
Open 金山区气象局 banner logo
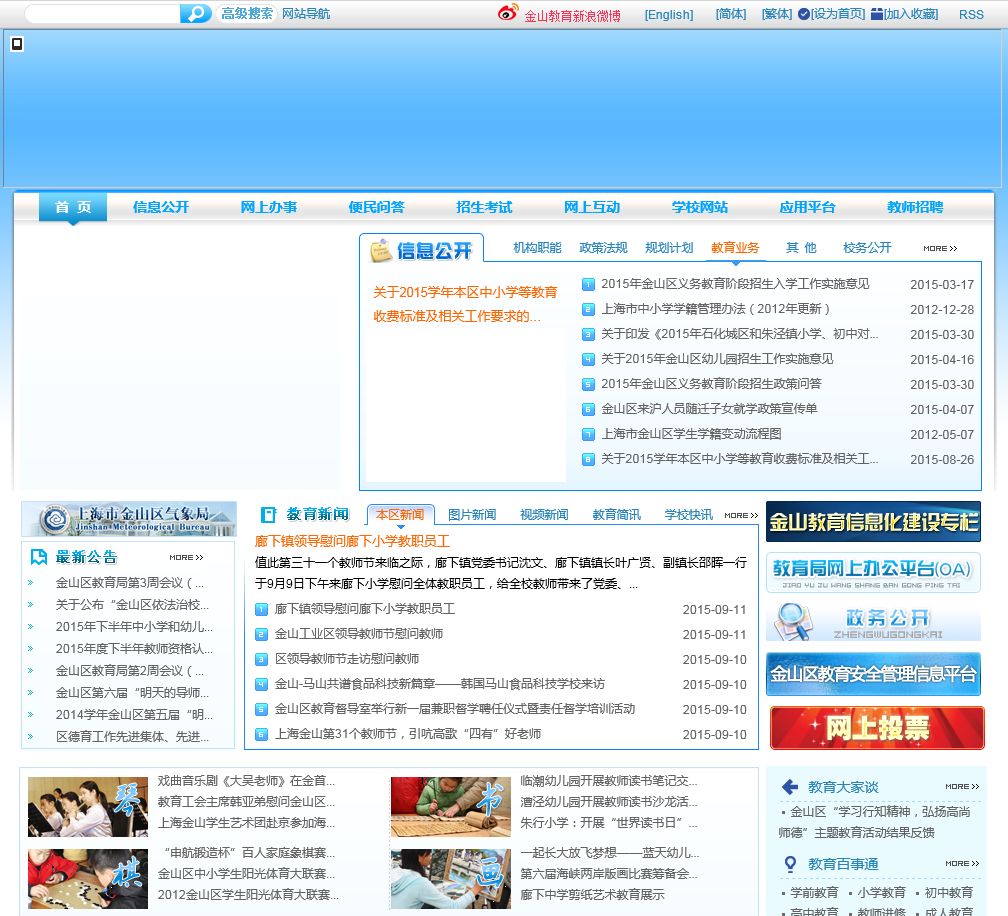pyautogui.click(x=129, y=519)
